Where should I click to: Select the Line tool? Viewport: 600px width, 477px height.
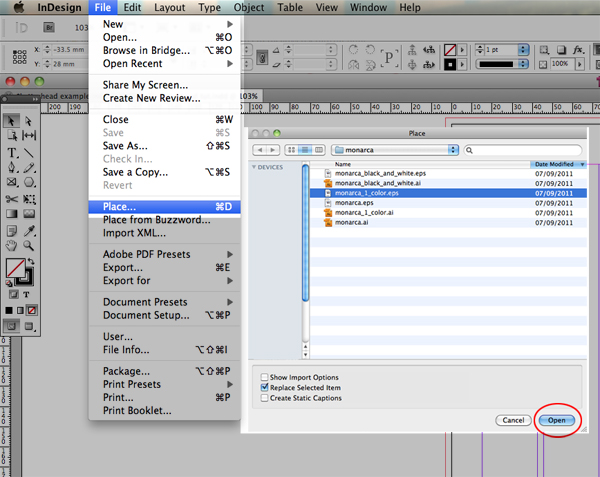pos(29,153)
